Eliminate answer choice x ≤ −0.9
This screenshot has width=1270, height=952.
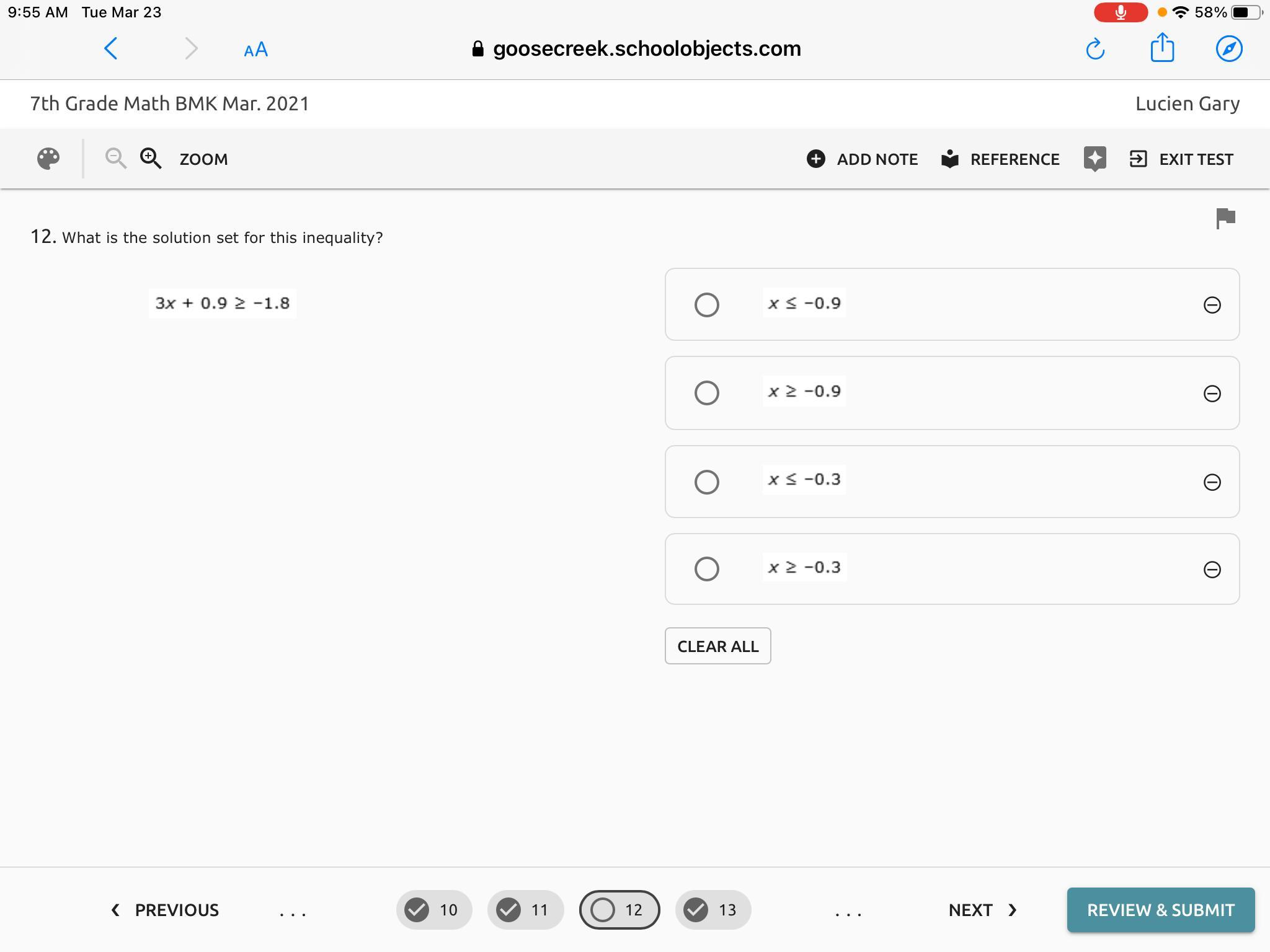[1212, 305]
